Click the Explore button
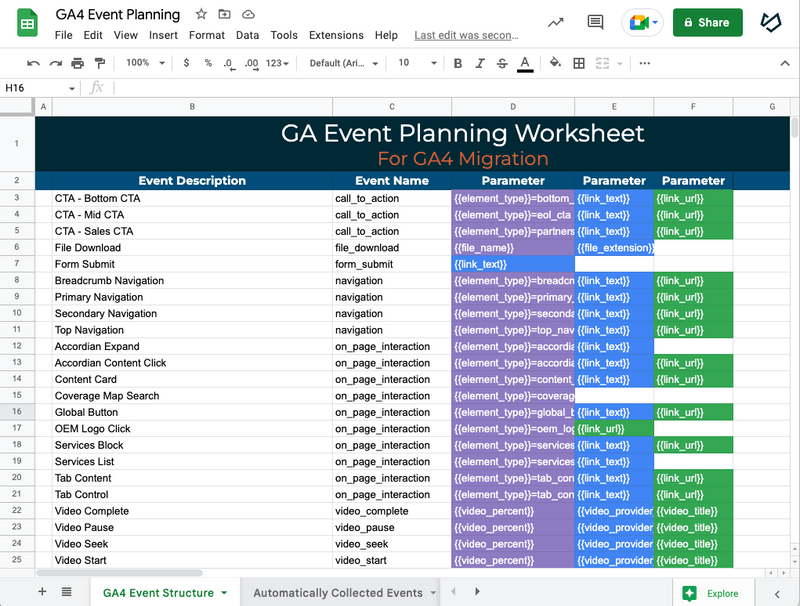Viewport: 800px width, 606px height. click(713, 593)
